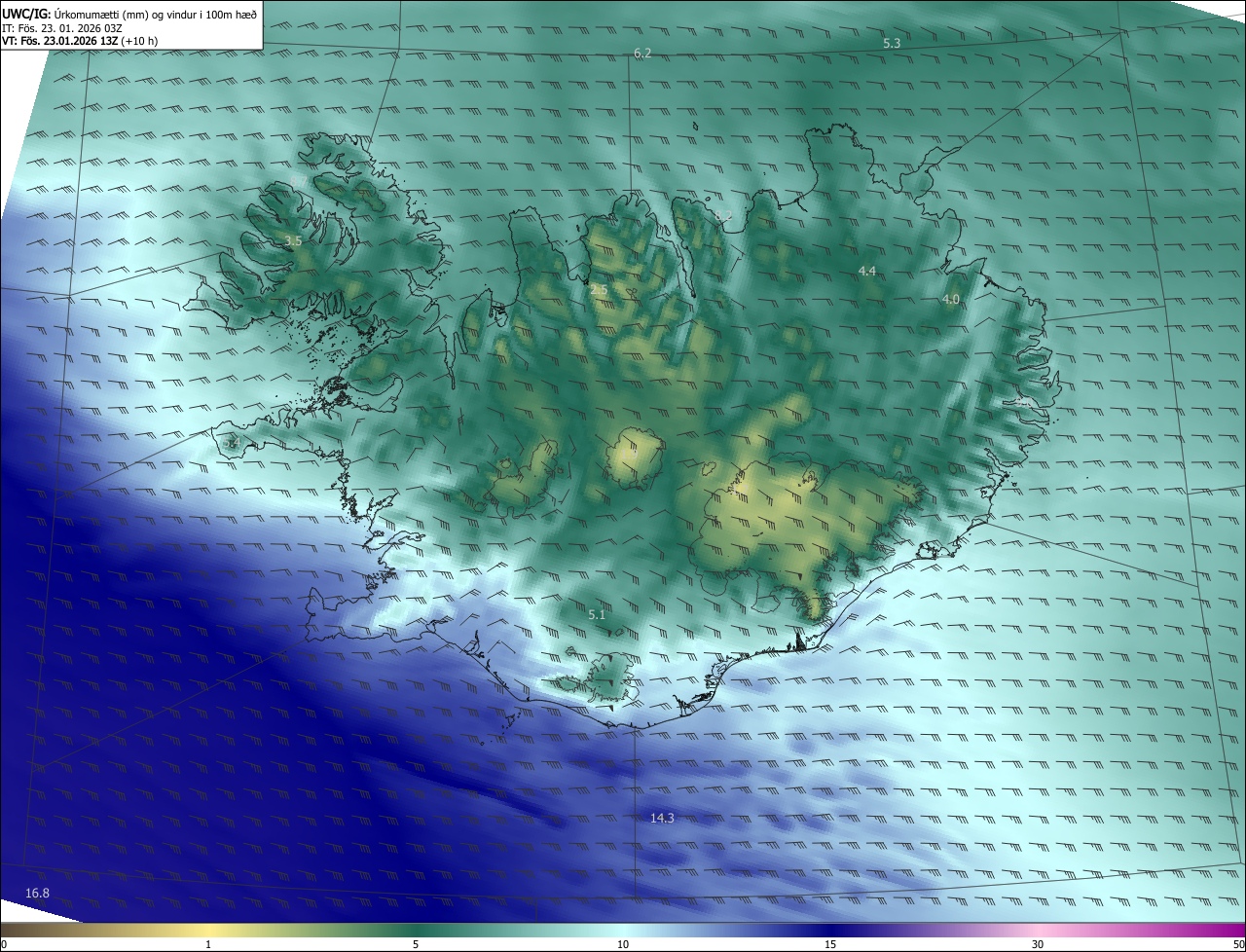Select the 'IT: Fös. 23. 01. 2026 03Z' line
This screenshot has width=1246, height=952.
click(64, 27)
